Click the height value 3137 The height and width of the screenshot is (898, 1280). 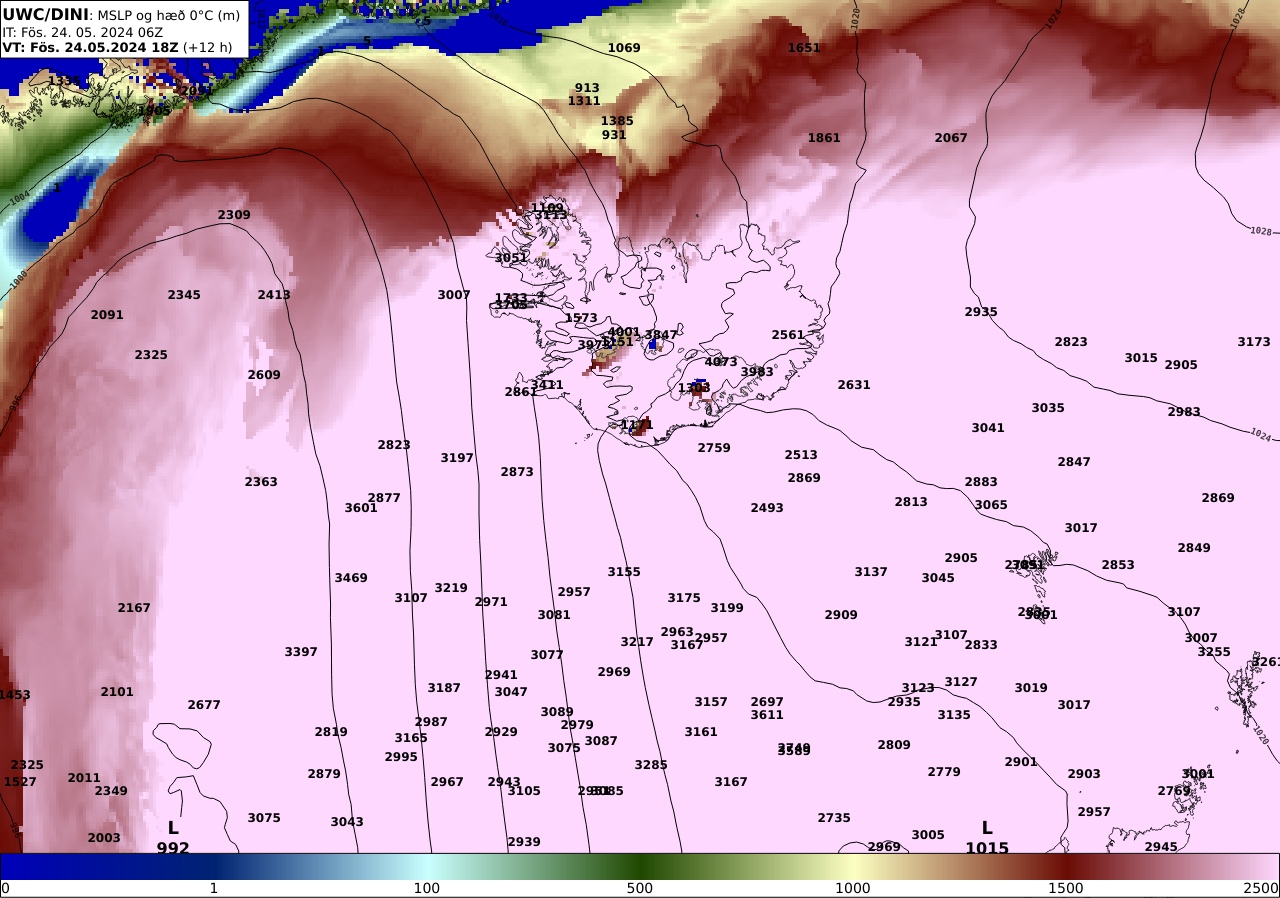click(x=871, y=572)
